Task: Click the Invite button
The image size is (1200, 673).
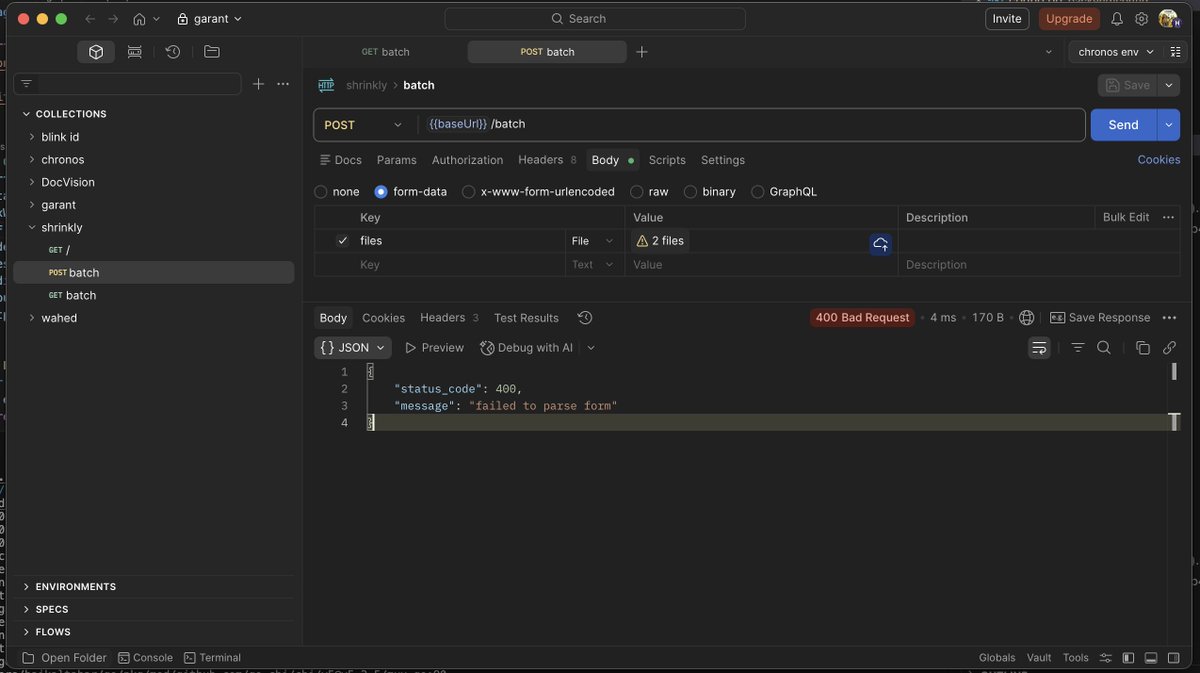Action: point(1007,19)
